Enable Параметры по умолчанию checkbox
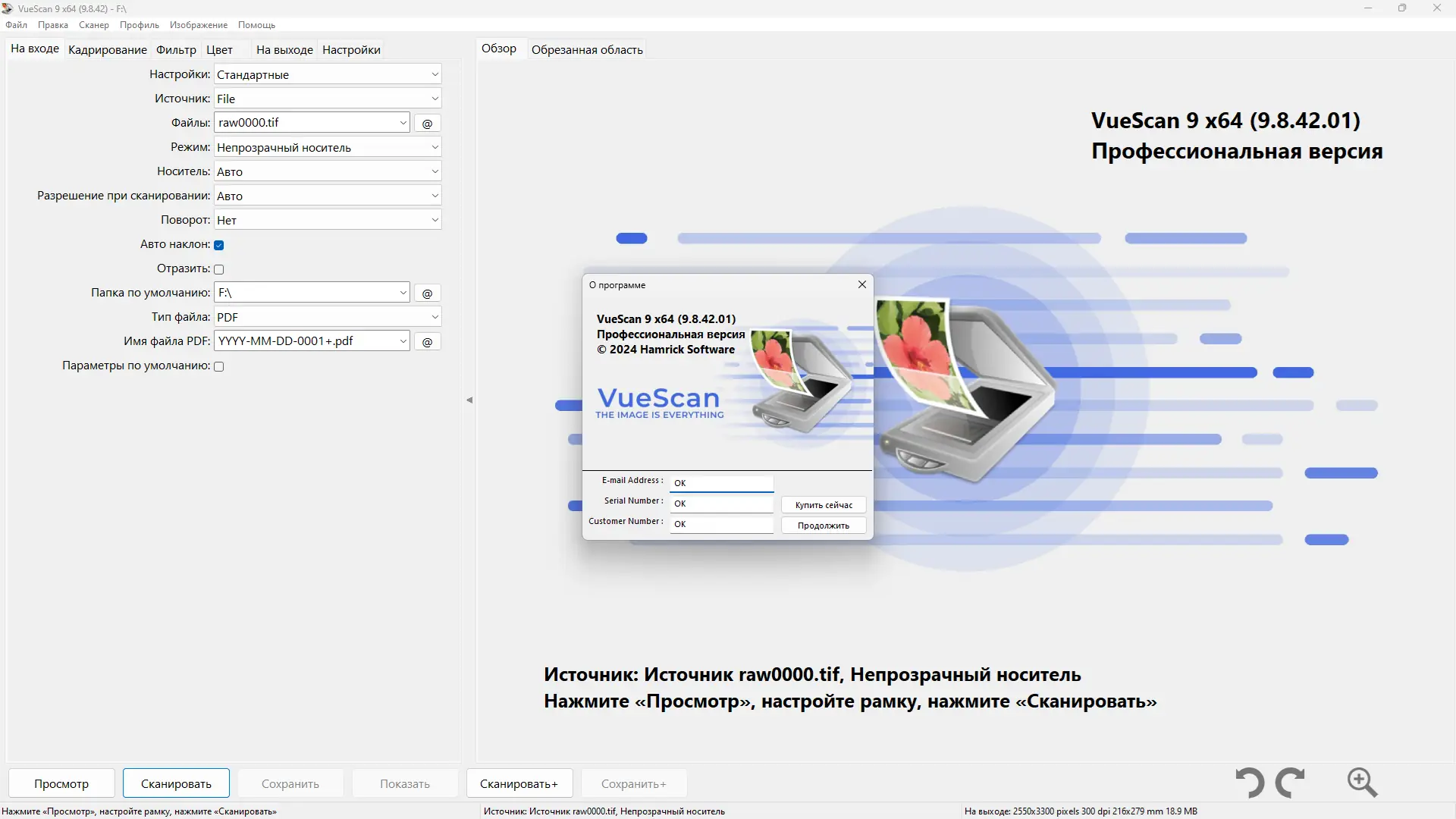1456x819 pixels. 218,366
